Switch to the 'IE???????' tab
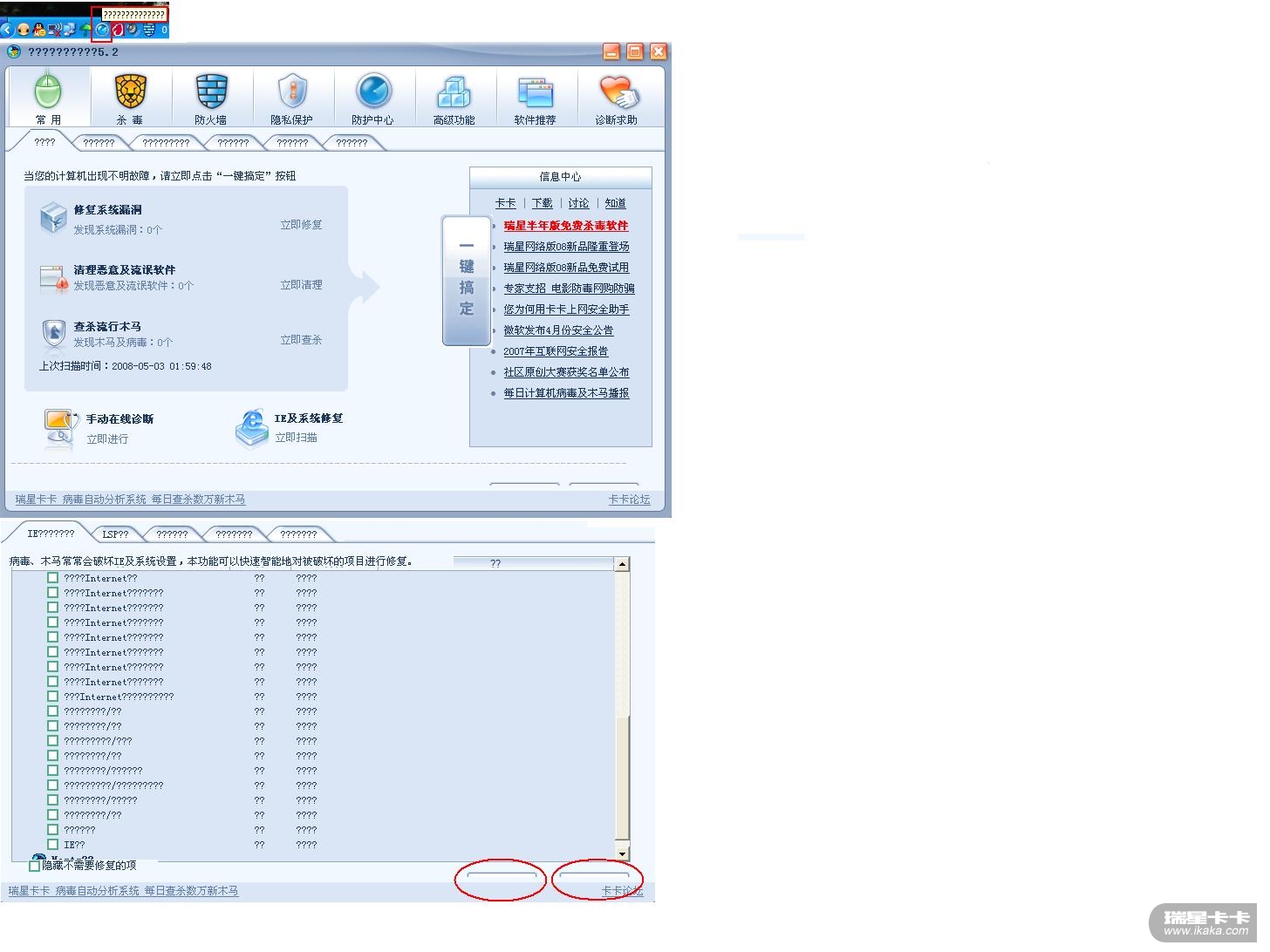The image size is (1270, 952). click(51, 534)
